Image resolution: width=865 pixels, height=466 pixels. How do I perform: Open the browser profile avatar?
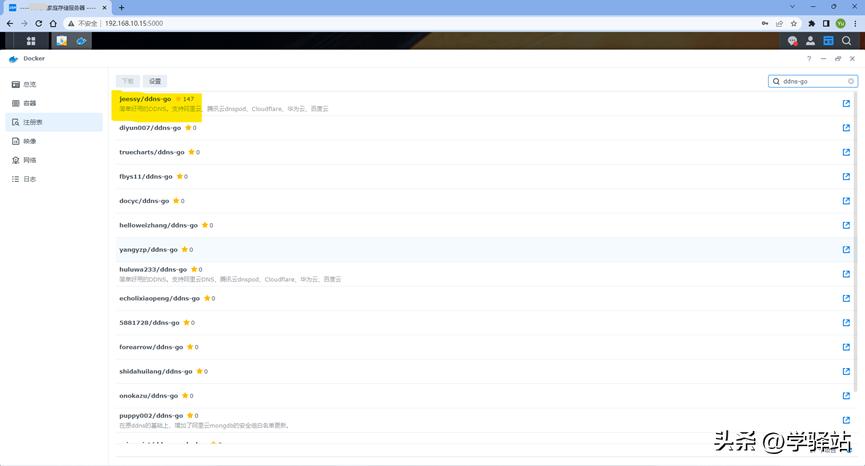[840, 23]
